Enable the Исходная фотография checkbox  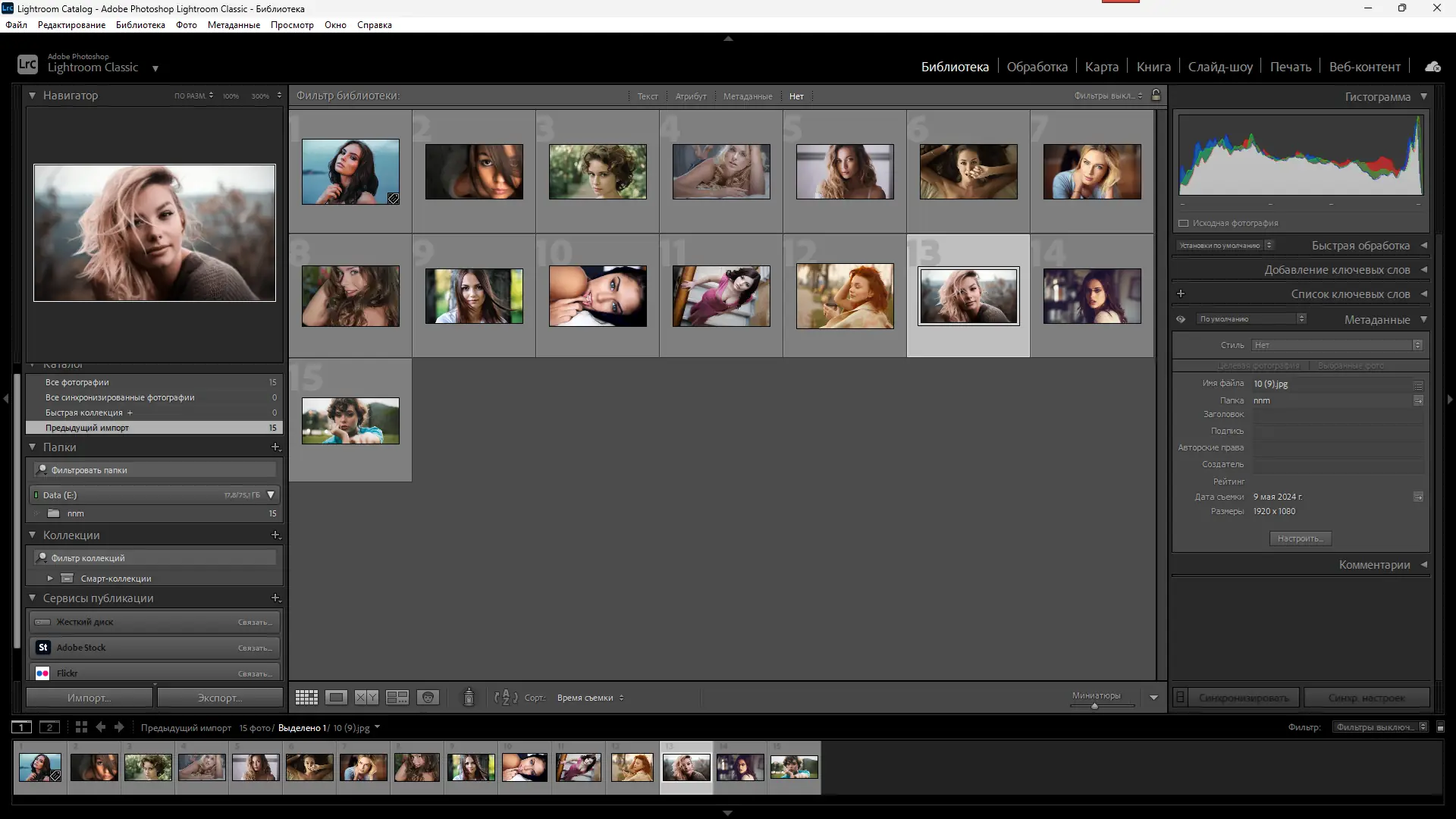pyautogui.click(x=1183, y=223)
